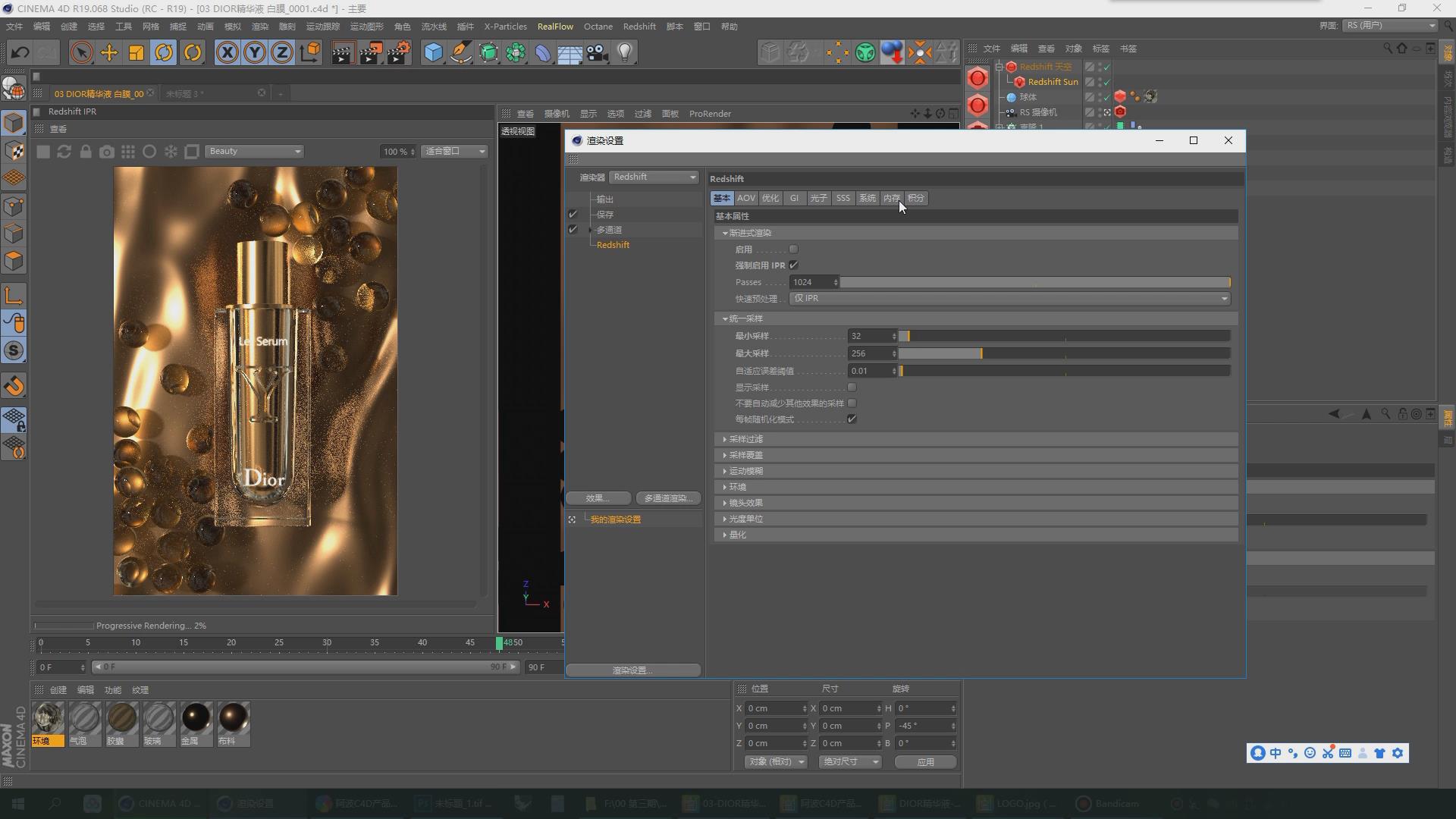Add a cube primitive from toolbar
The image size is (1456, 819).
click(433, 53)
